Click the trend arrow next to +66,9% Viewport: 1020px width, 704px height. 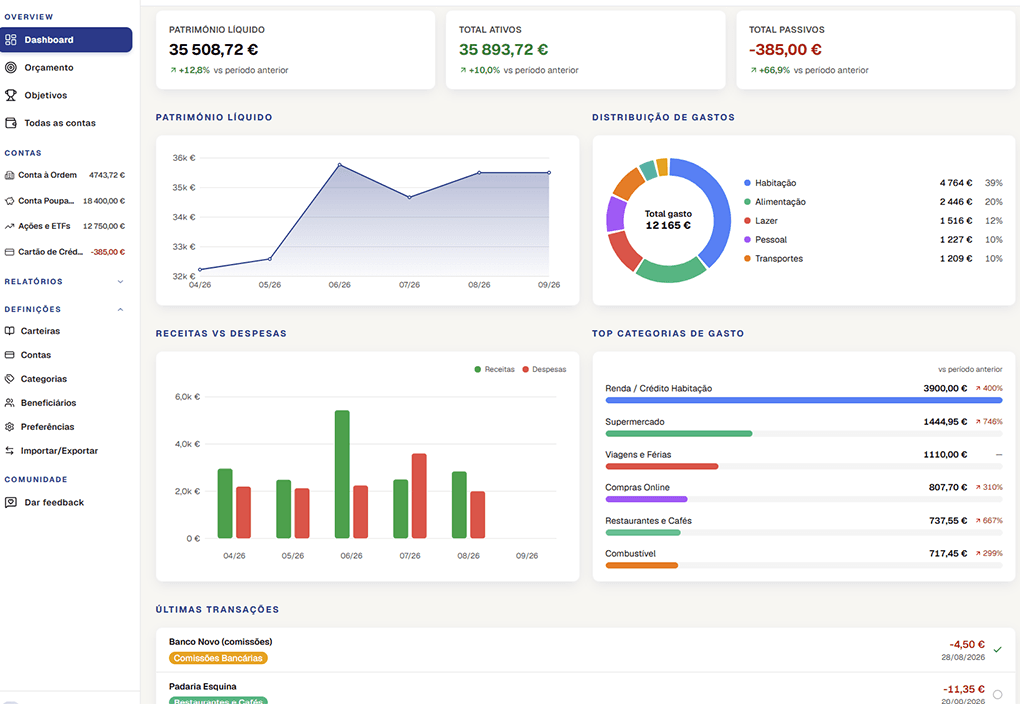pos(753,70)
